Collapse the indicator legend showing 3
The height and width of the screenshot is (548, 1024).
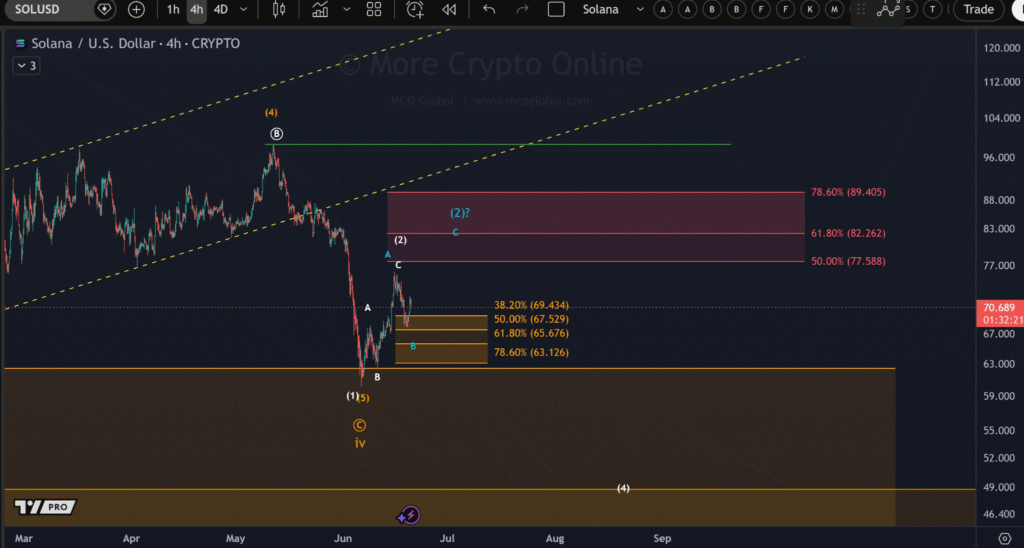click(x=27, y=66)
